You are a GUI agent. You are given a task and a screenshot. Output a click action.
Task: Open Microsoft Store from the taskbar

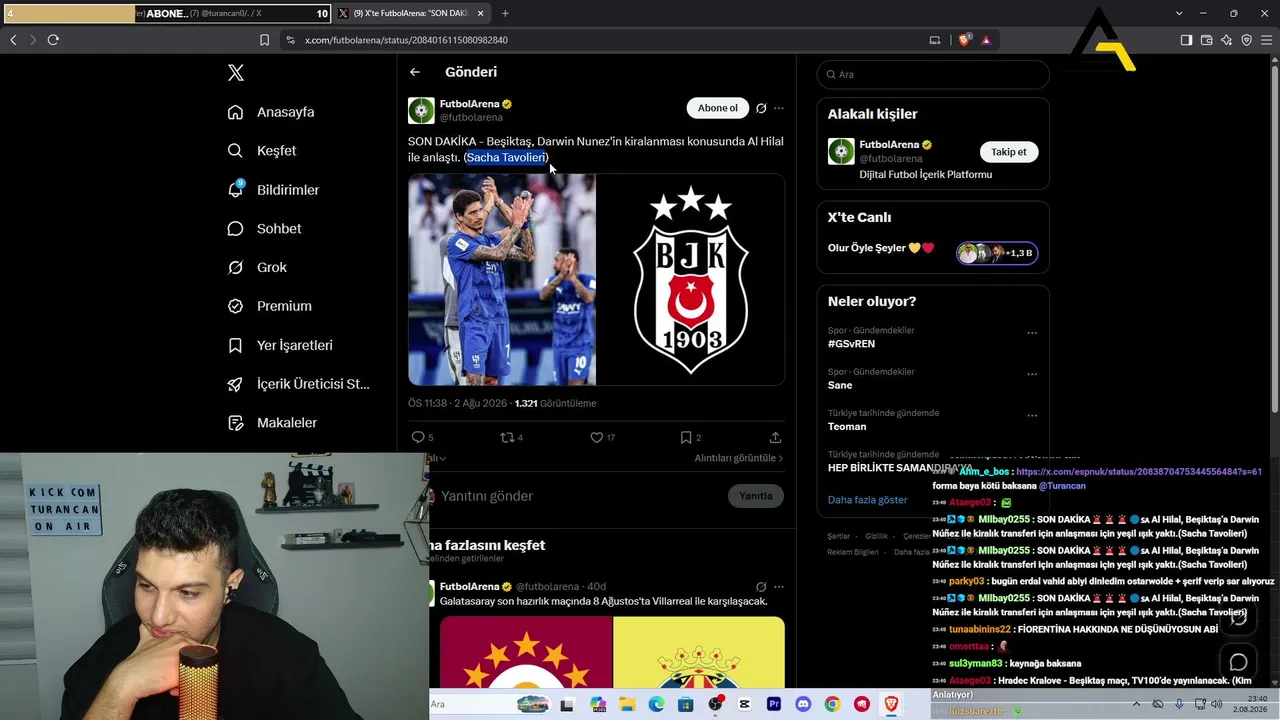click(686, 705)
